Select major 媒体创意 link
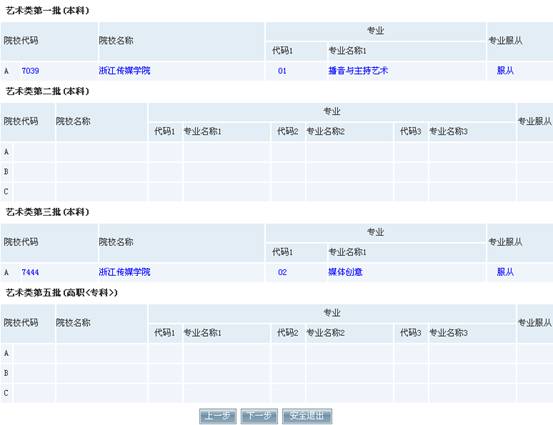This screenshot has width=553, height=425. point(345,272)
